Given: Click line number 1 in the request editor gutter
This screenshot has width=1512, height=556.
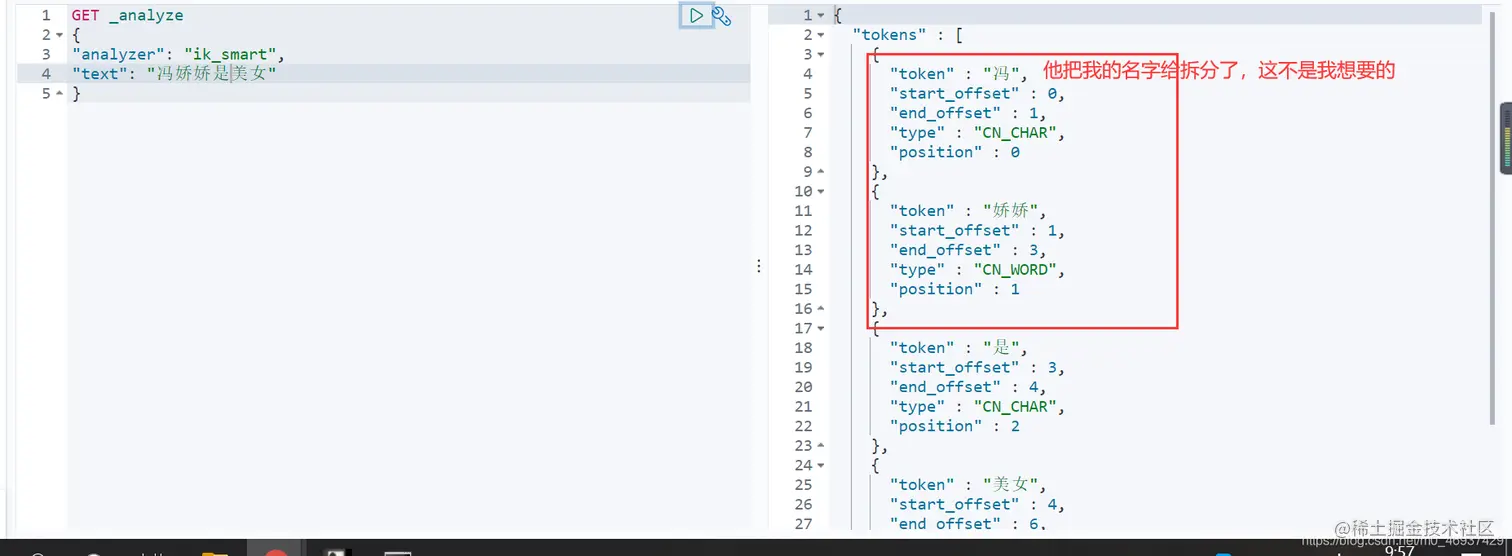Looking at the screenshot, I should (46, 16).
